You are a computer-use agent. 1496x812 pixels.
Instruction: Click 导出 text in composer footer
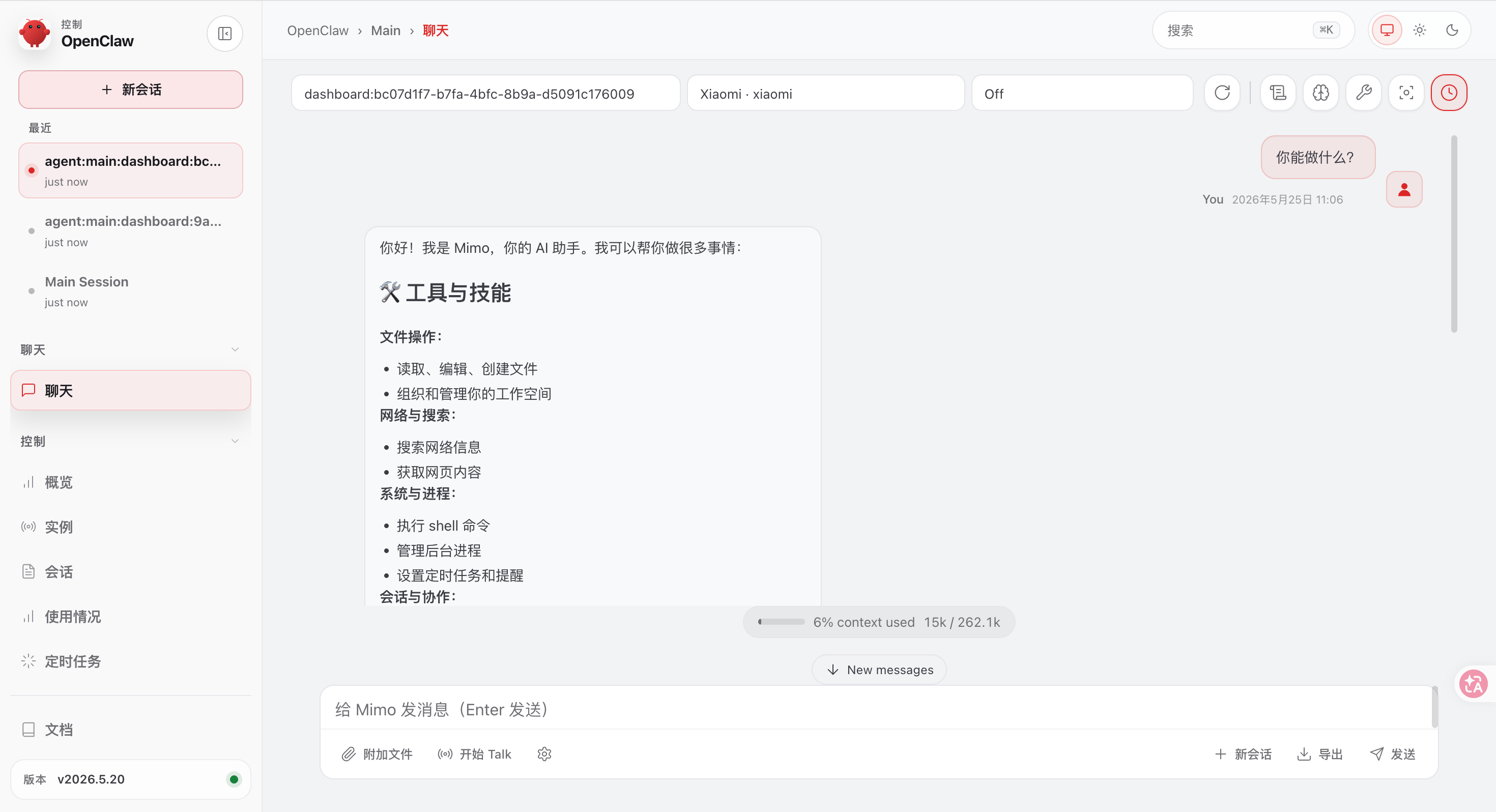(x=1331, y=754)
